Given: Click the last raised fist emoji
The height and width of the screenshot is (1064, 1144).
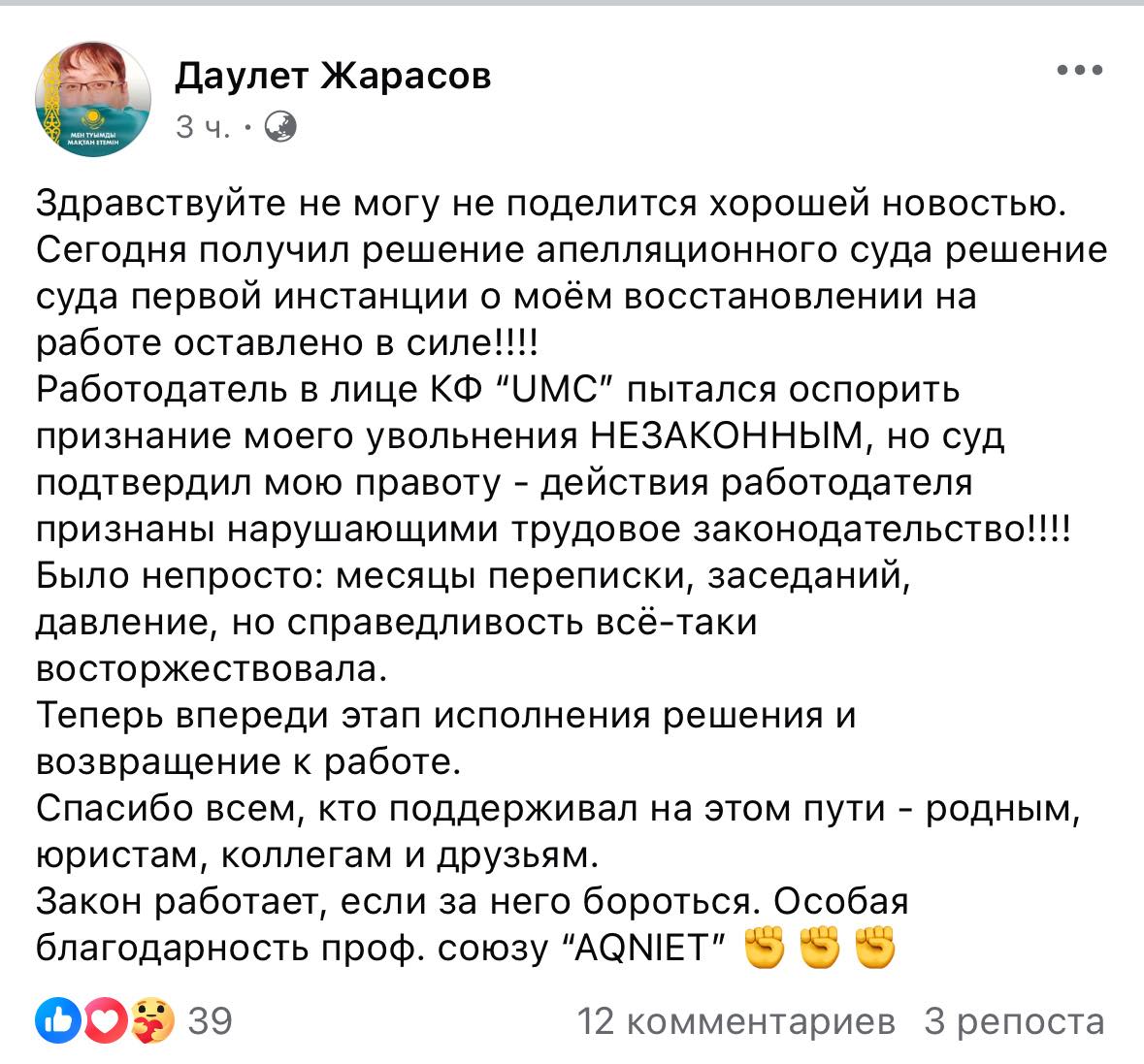Looking at the screenshot, I should click(874, 950).
